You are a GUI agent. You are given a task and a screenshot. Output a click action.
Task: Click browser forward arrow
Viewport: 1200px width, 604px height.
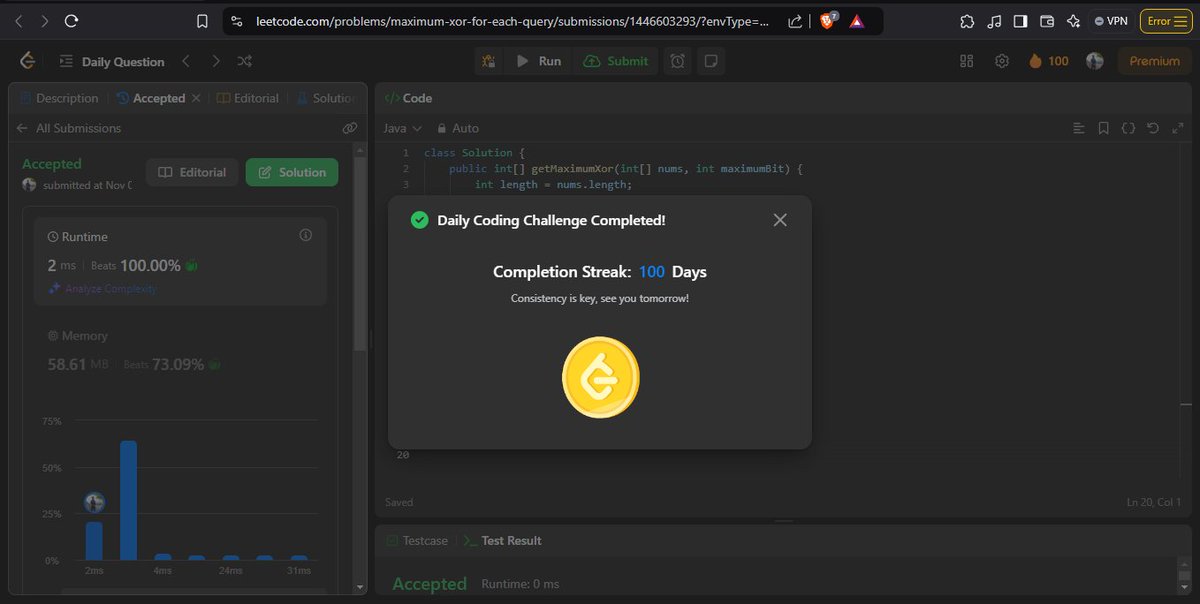45,20
